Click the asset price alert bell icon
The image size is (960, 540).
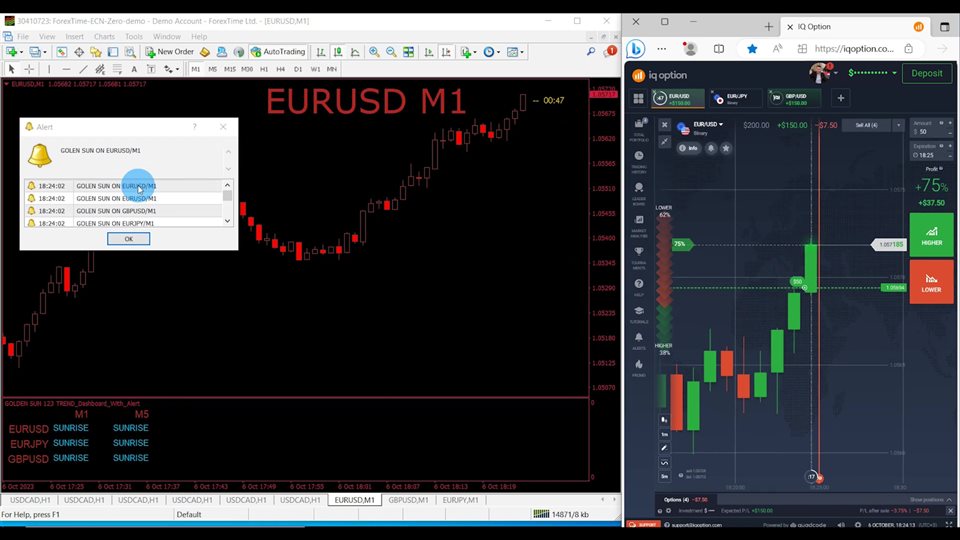point(711,148)
